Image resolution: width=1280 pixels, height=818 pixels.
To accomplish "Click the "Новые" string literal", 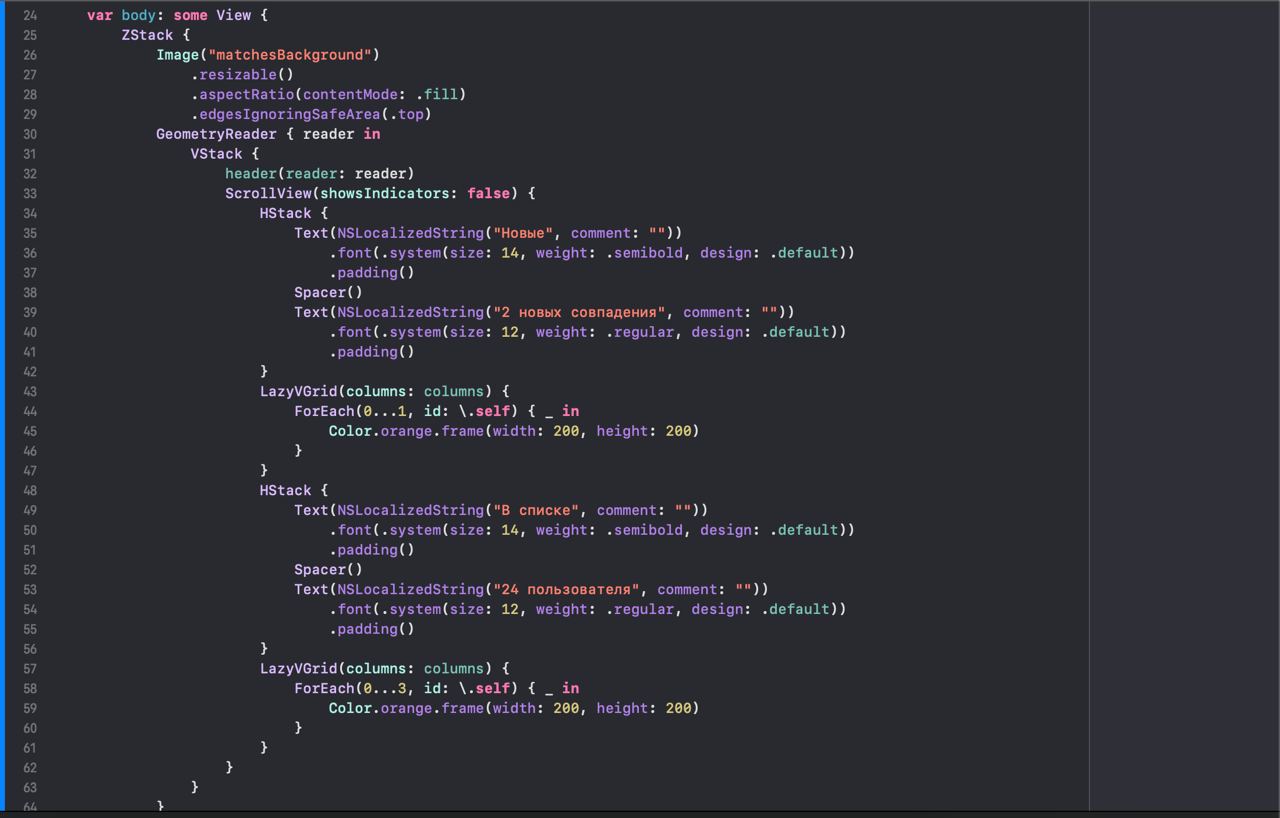I will (522, 233).
